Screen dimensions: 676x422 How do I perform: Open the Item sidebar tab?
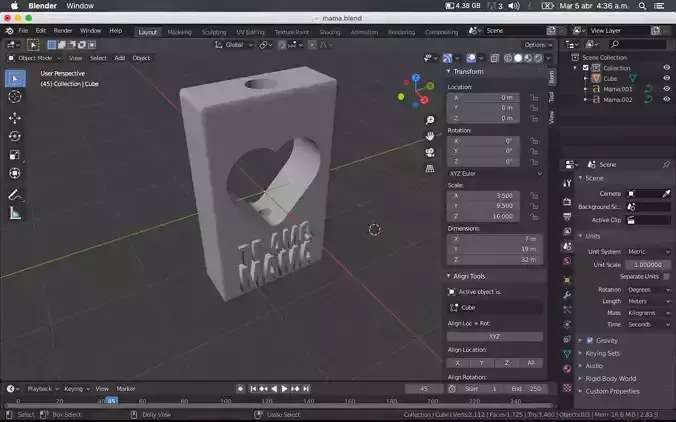551,78
